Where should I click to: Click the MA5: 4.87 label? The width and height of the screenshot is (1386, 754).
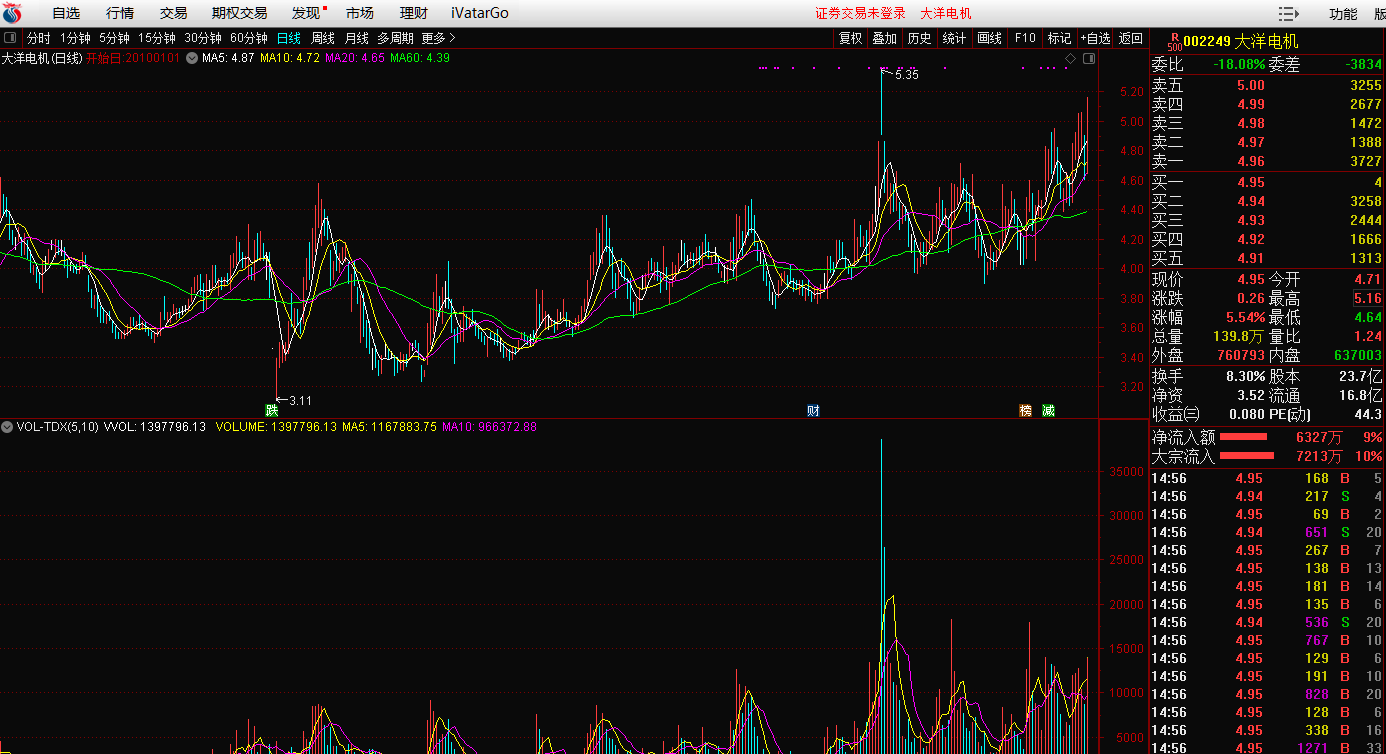pyautogui.click(x=228, y=58)
